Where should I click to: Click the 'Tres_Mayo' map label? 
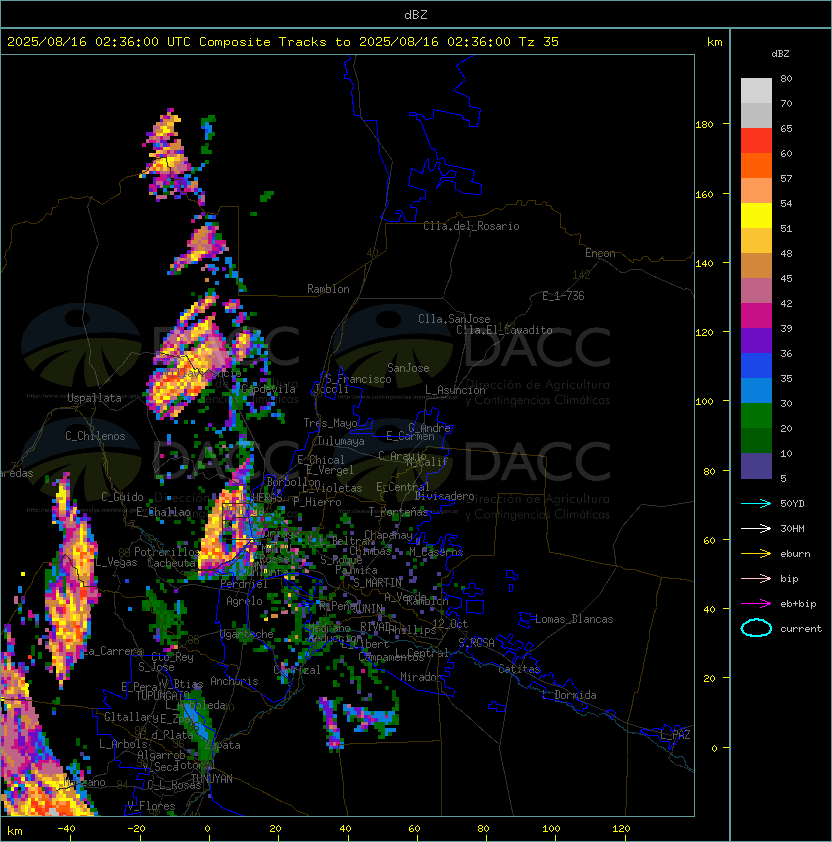[330, 423]
